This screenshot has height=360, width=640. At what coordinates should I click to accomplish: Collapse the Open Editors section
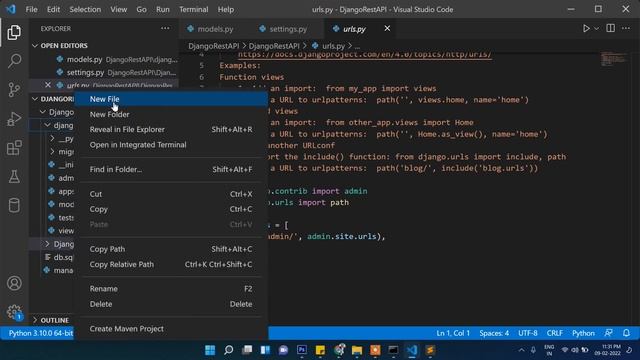point(35,46)
